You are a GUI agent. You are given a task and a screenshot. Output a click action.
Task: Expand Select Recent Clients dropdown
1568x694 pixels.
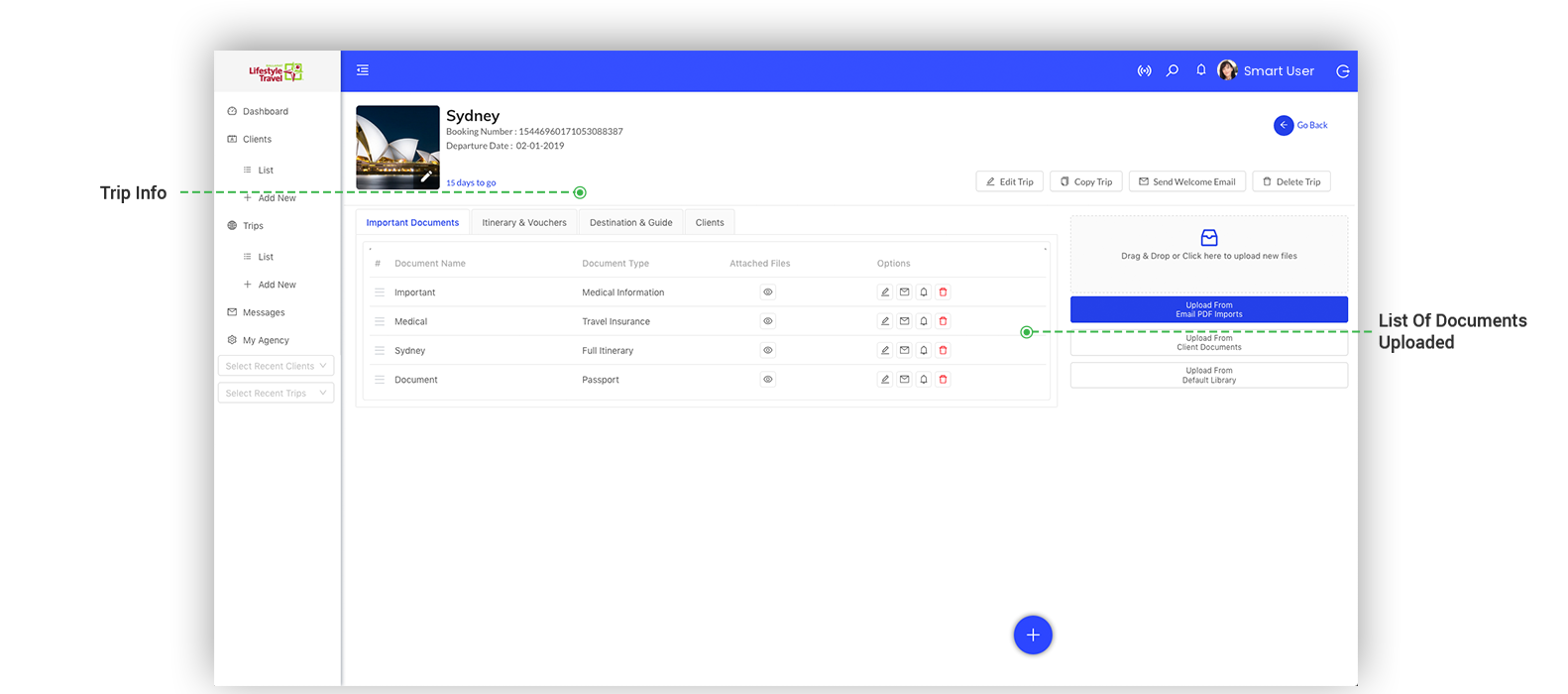coord(276,366)
